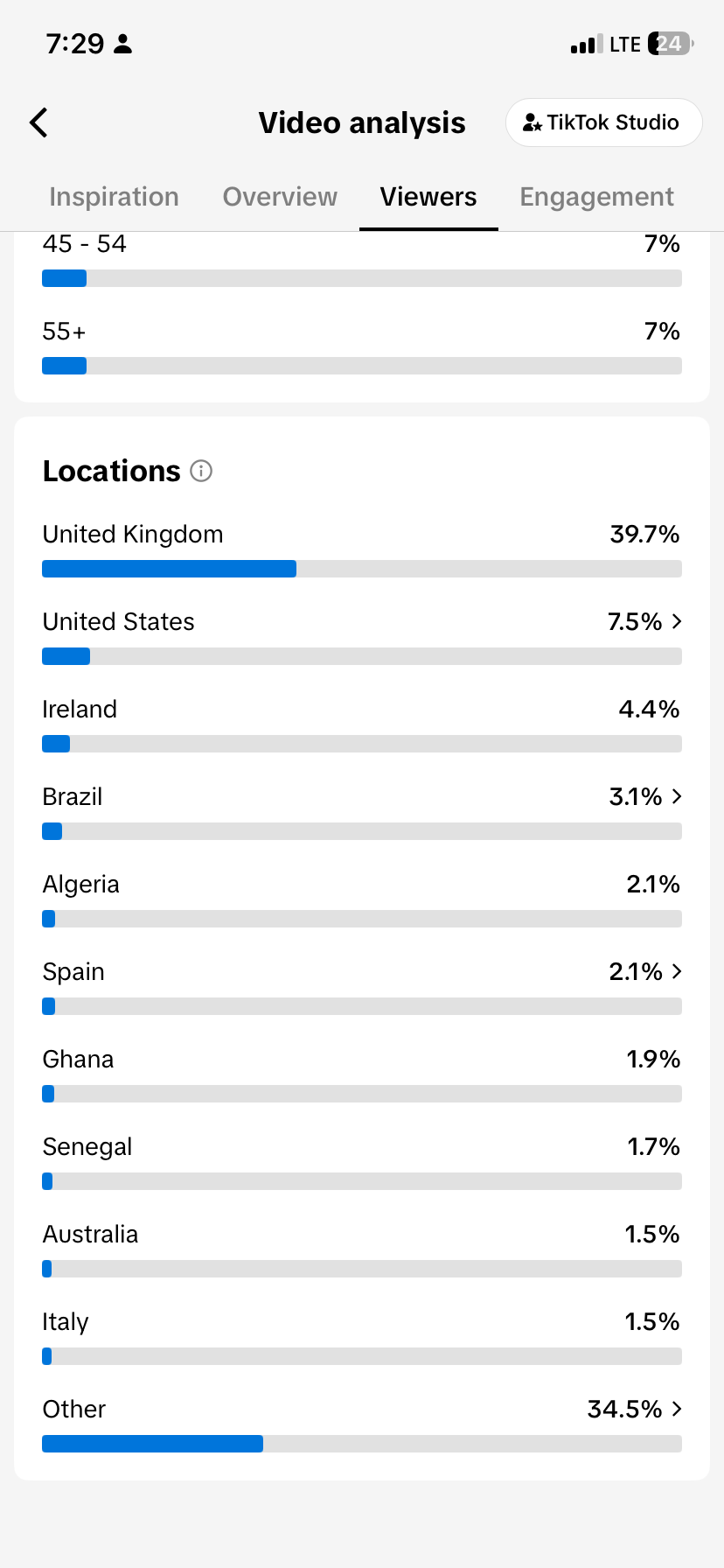This screenshot has height=1568, width=724.
Task: Tap the Video analysis title
Action: [362, 123]
